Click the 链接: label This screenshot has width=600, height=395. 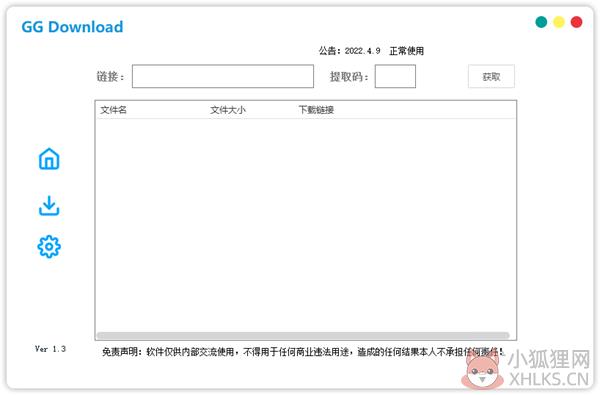pos(110,77)
